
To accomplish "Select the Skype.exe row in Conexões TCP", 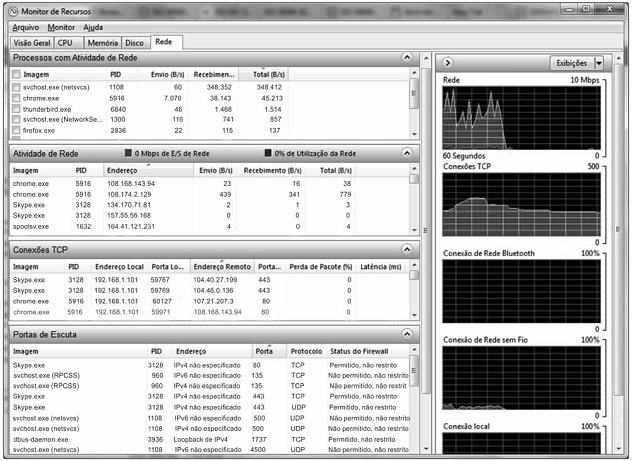I will [x=30, y=280].
